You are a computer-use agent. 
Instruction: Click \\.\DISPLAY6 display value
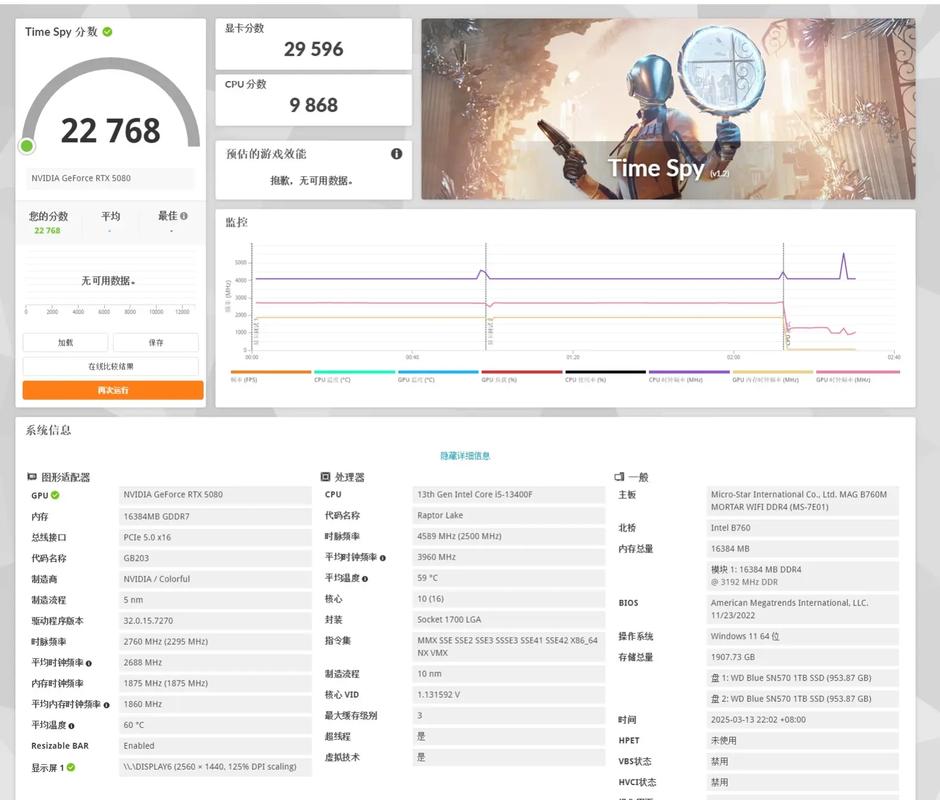(215, 767)
